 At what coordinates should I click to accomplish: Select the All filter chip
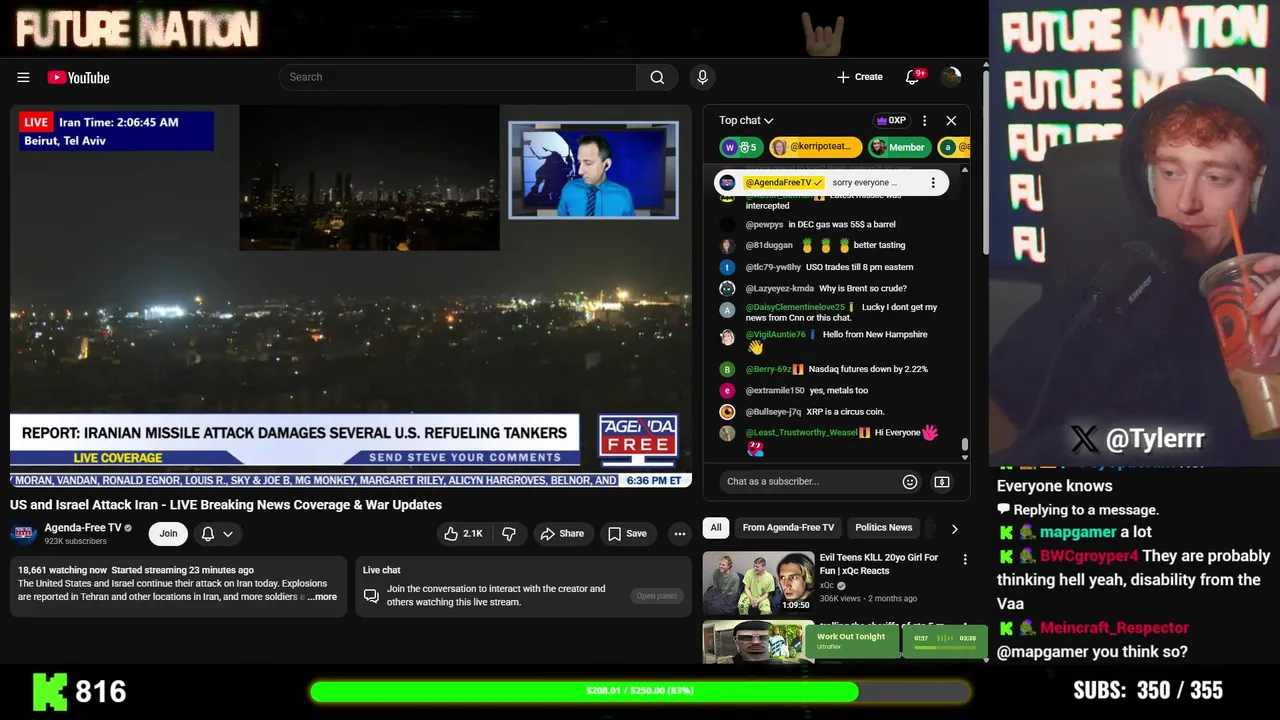[x=716, y=528]
